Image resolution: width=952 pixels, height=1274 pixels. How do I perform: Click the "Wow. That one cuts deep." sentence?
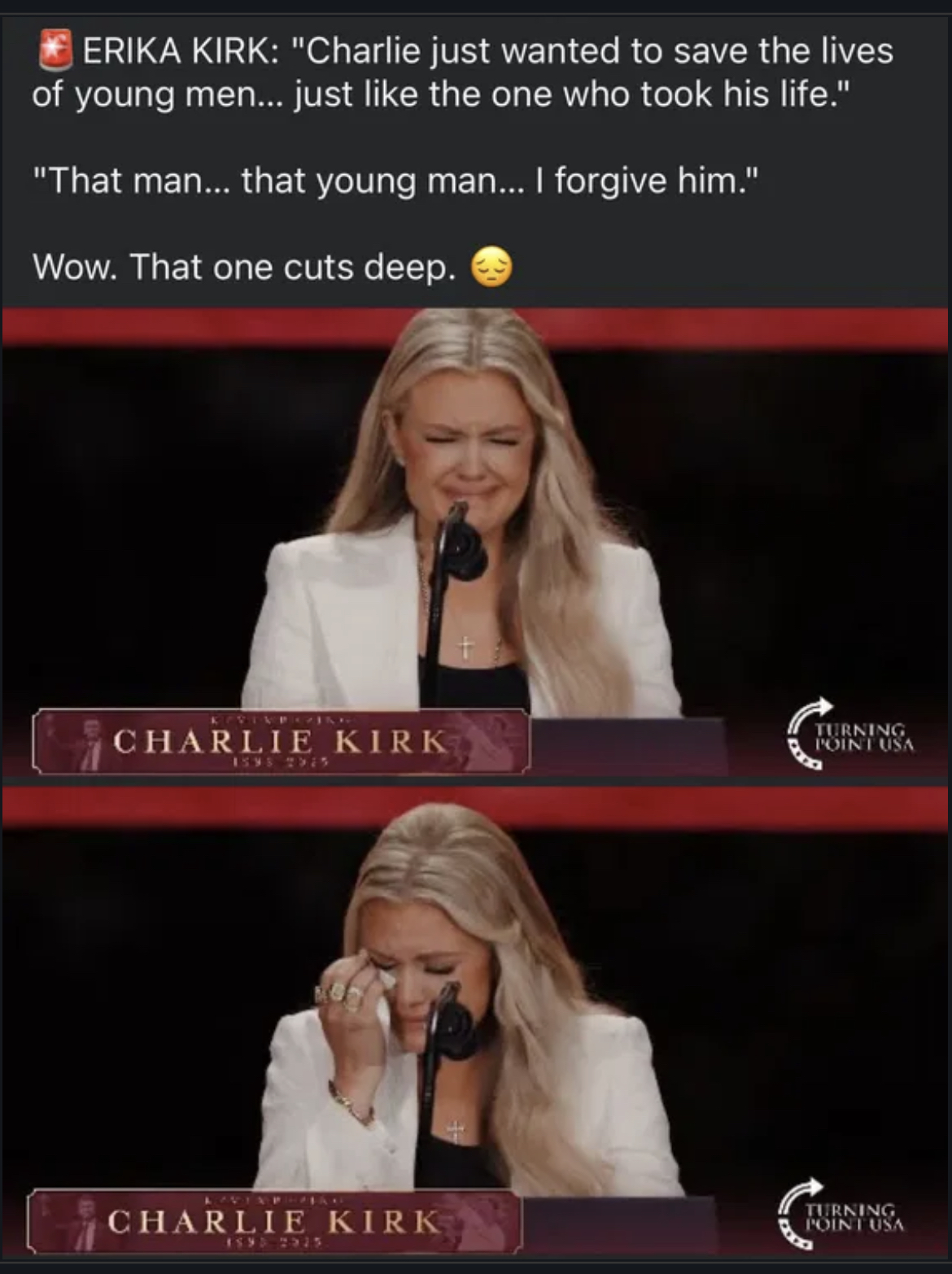point(244,267)
